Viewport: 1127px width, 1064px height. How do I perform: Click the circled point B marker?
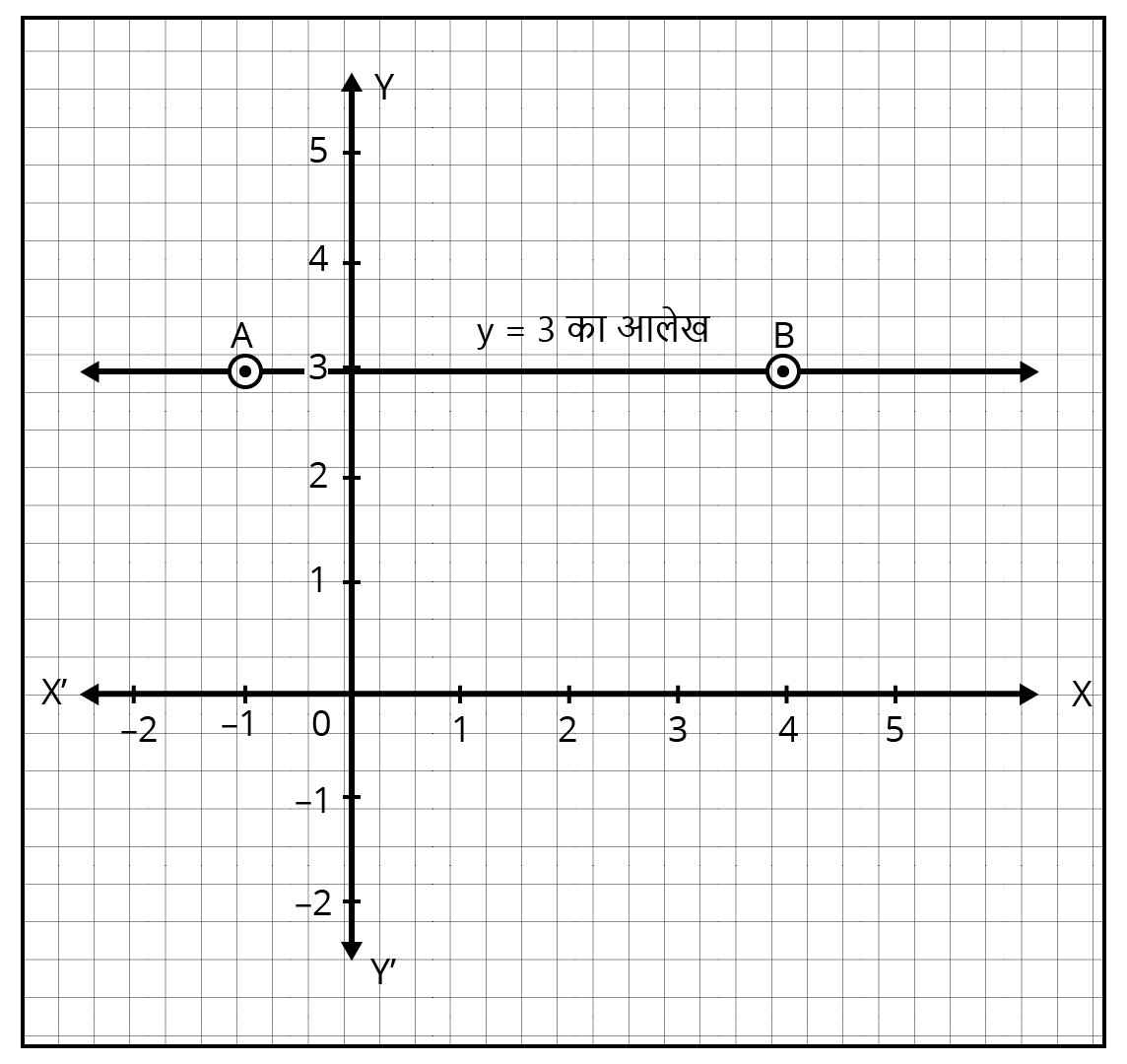pos(783,372)
